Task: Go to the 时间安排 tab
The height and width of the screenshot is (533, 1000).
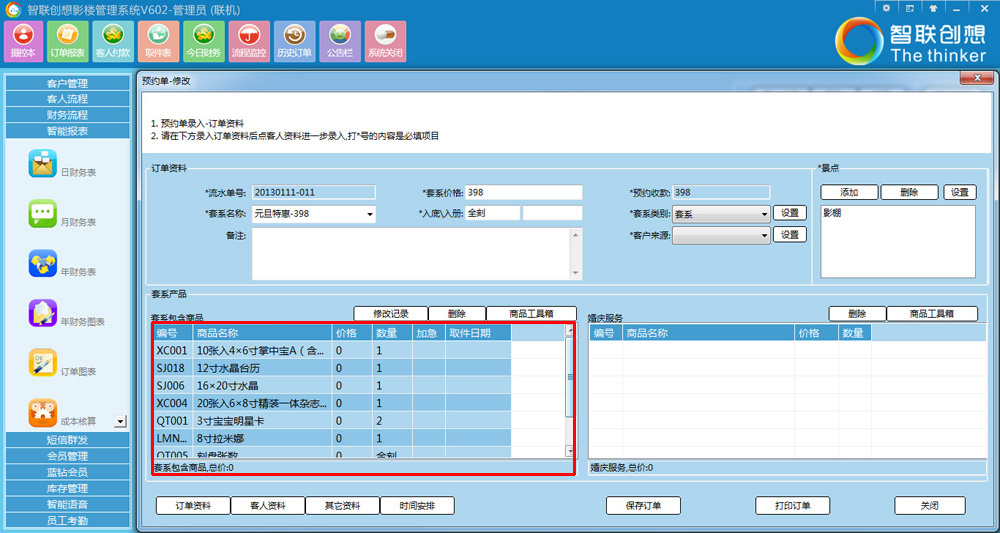Action: tap(417, 506)
